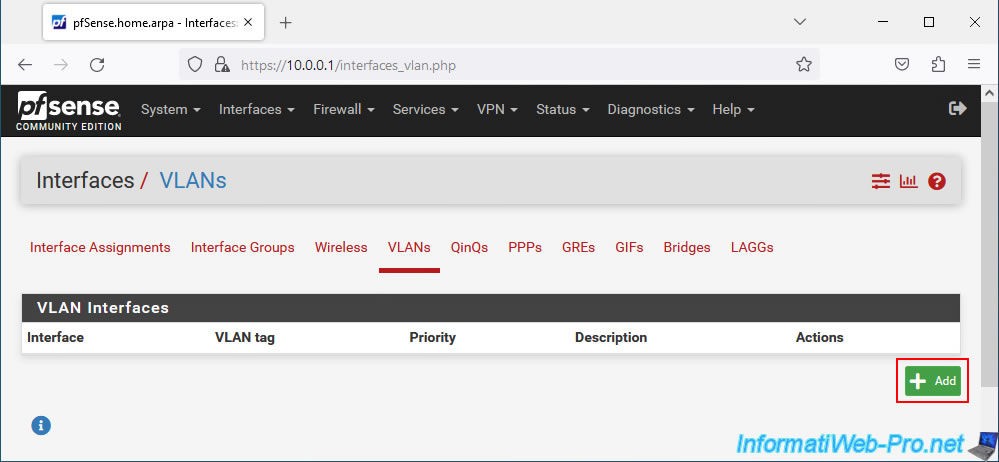999x462 pixels.
Task: Reload the page
Action: tap(97, 64)
